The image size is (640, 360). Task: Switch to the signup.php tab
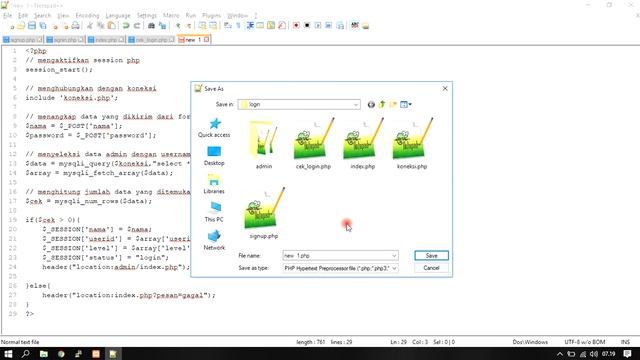22,40
